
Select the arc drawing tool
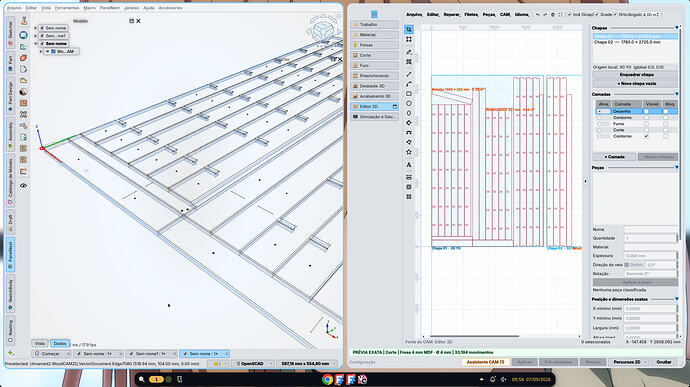click(x=409, y=84)
